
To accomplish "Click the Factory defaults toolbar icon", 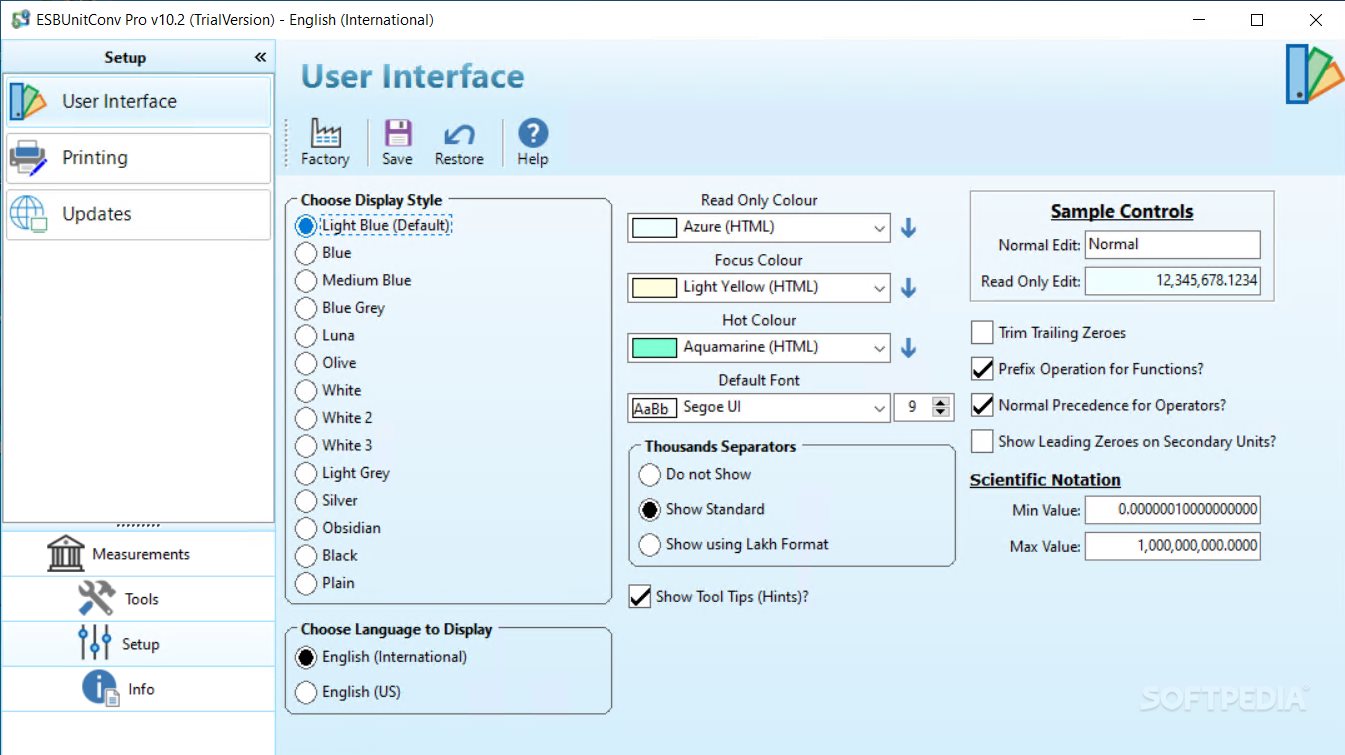I will tap(325, 133).
